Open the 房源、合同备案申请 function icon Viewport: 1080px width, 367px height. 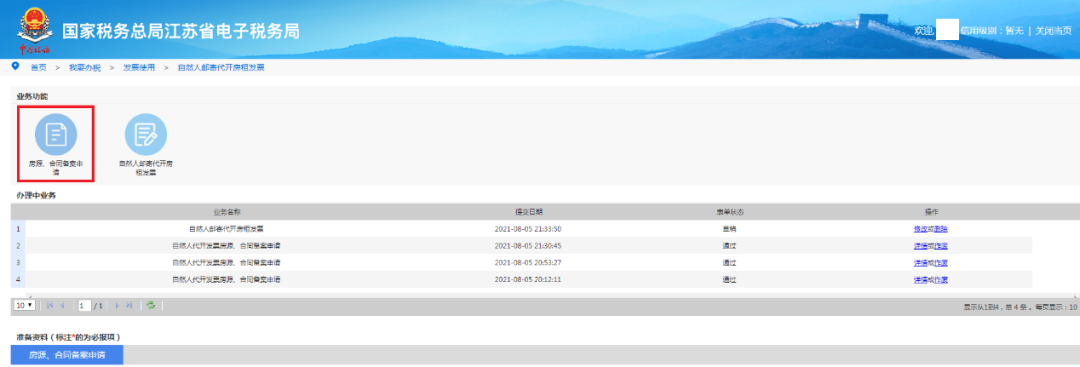click(x=56, y=134)
